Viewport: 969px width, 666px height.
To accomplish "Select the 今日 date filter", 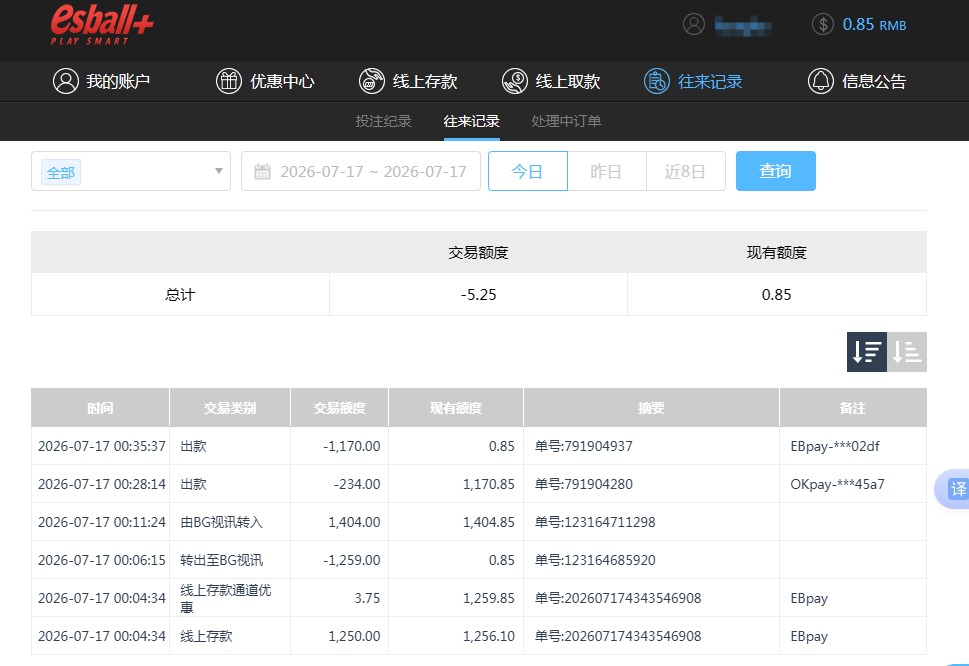I will point(527,171).
